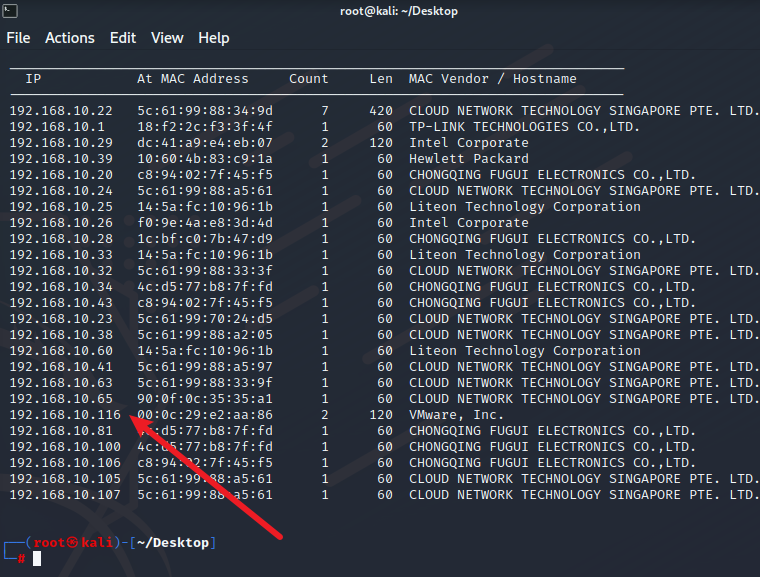Select IP address 192.168.10.29
Screen dimensions: 760x577
(x=61, y=143)
